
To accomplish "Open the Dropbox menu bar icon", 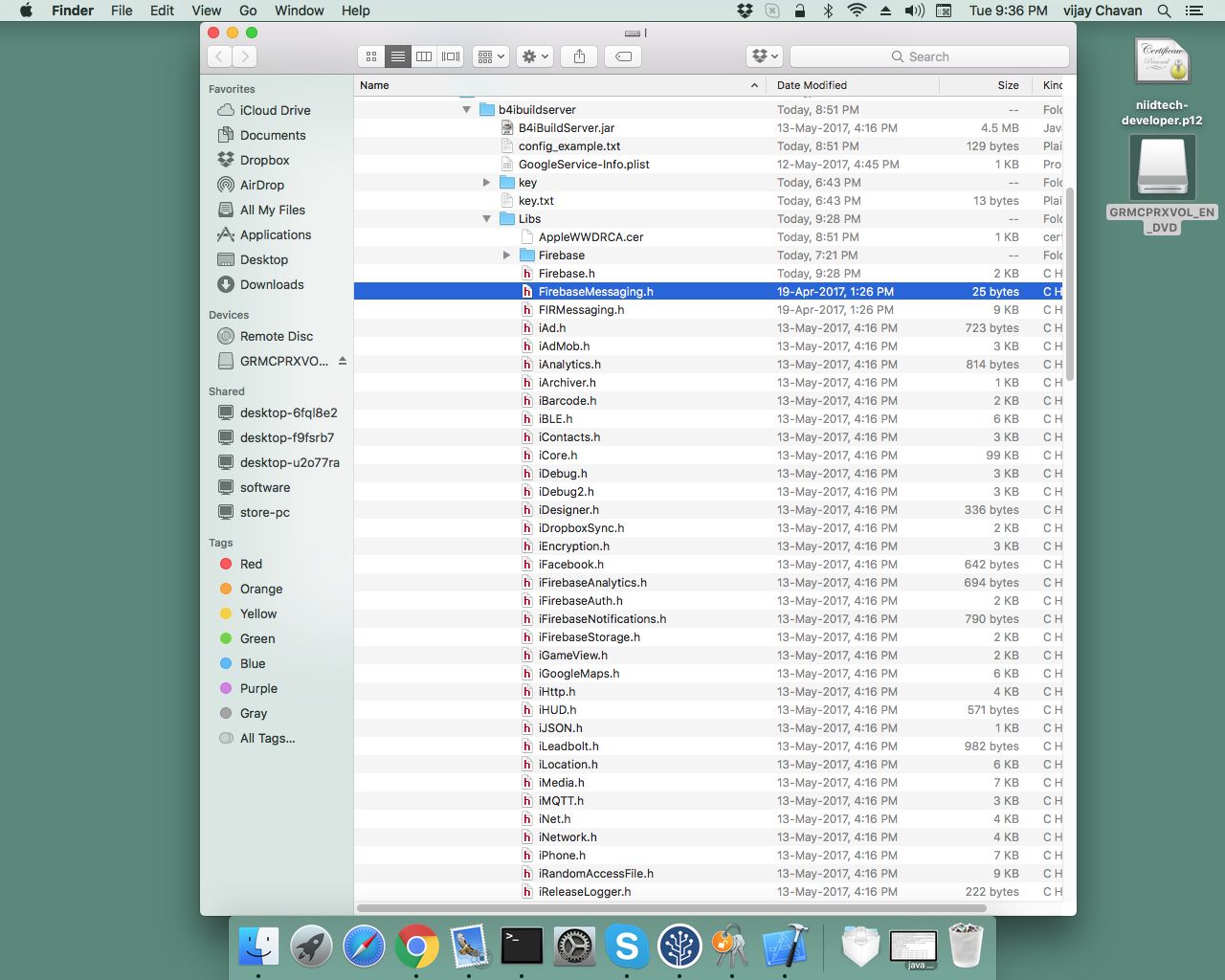I will pos(745,11).
